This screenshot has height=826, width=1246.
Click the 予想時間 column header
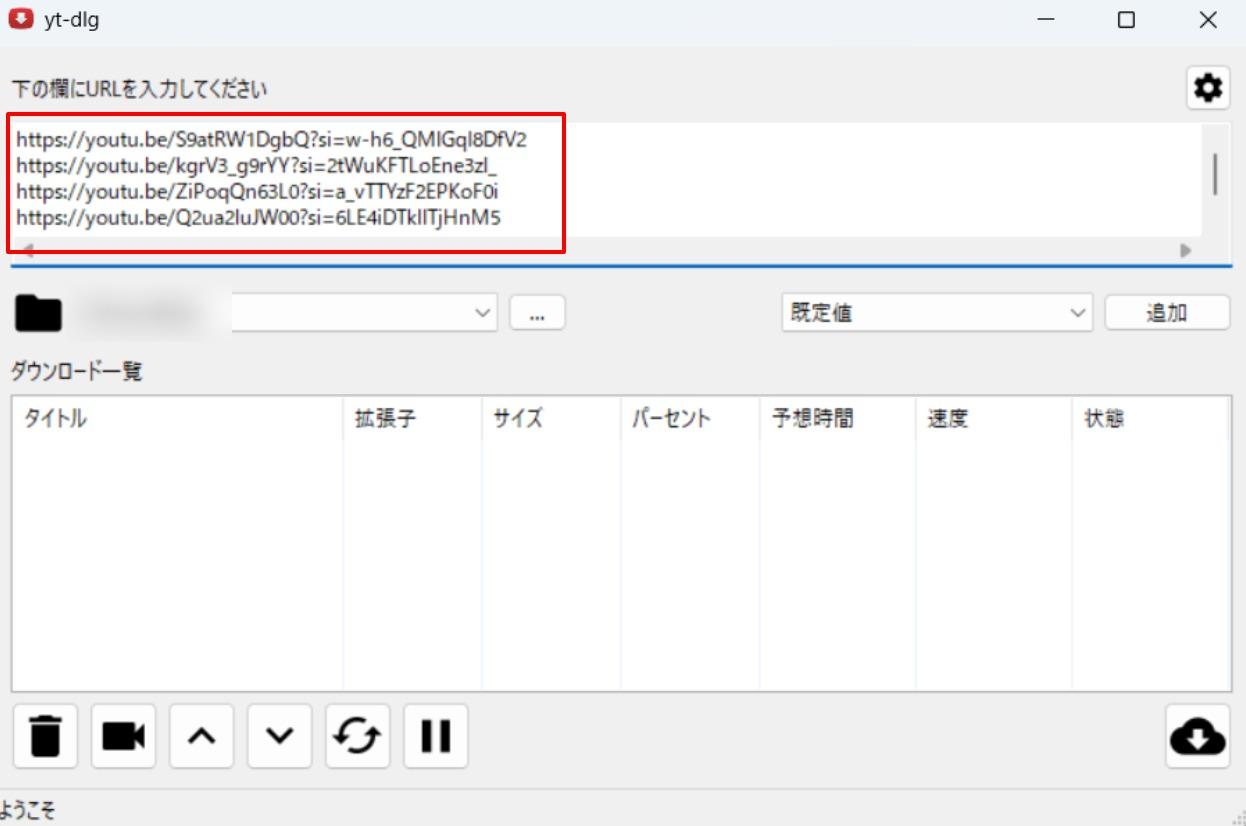[x=838, y=418]
